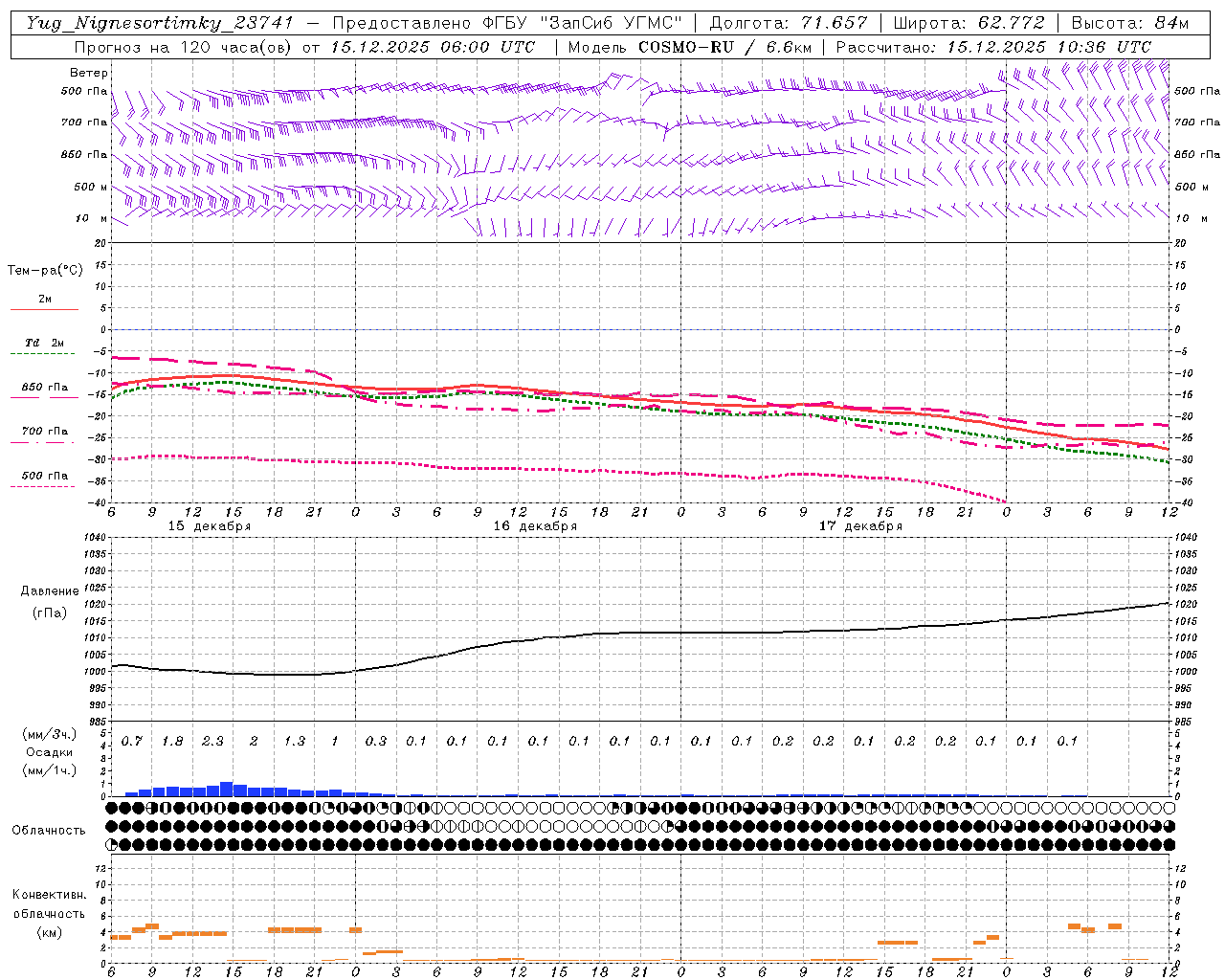Click the 'Облачность' cloud cover label
Image resolution: width=1225 pixels, height=980 pixels.
(x=49, y=831)
